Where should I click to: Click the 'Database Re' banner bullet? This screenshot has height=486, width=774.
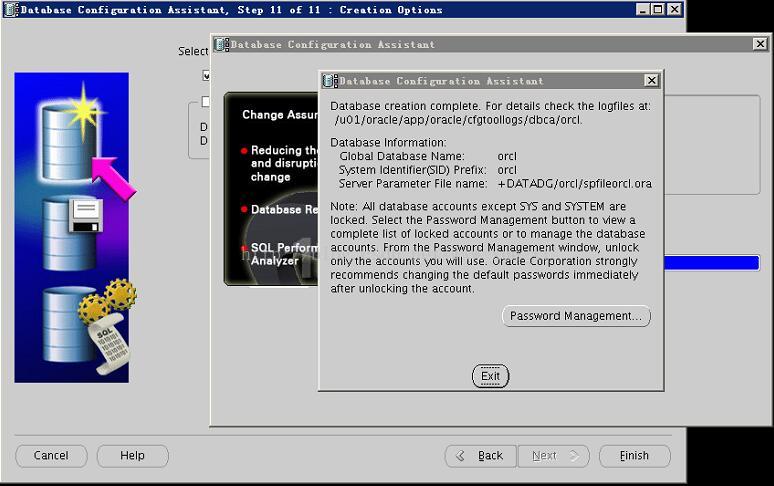click(280, 209)
